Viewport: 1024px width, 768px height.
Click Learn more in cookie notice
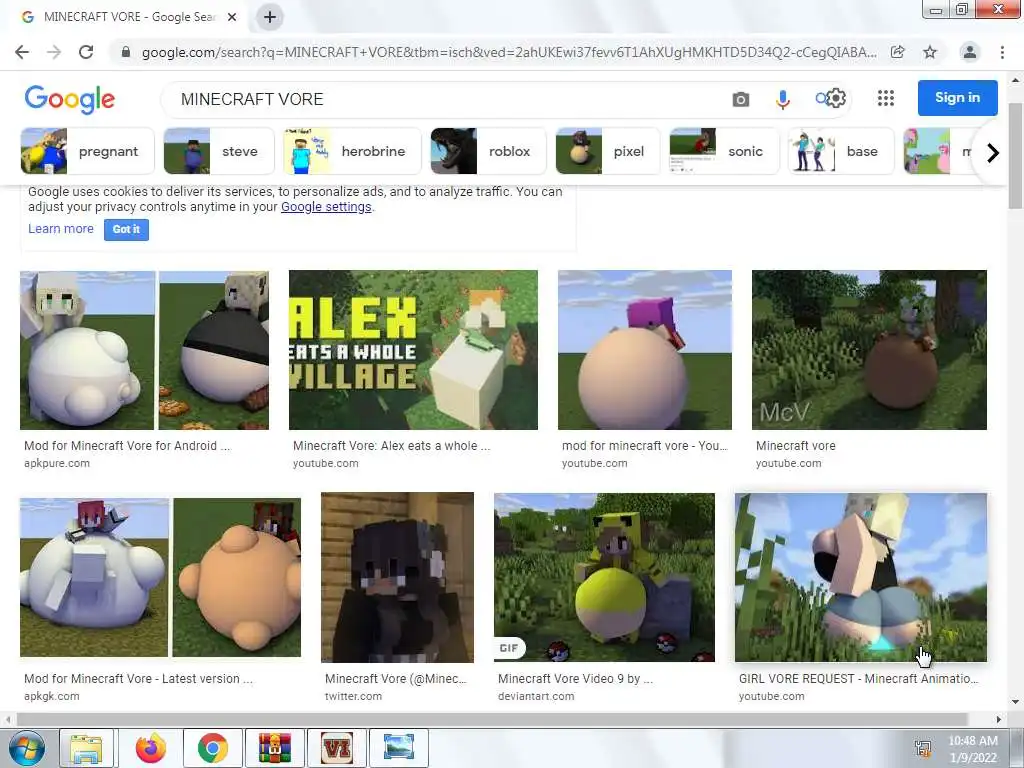(x=61, y=229)
